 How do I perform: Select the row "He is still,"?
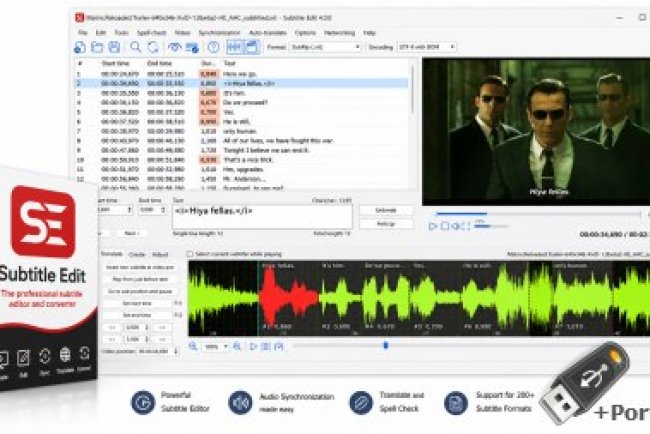click(242, 122)
